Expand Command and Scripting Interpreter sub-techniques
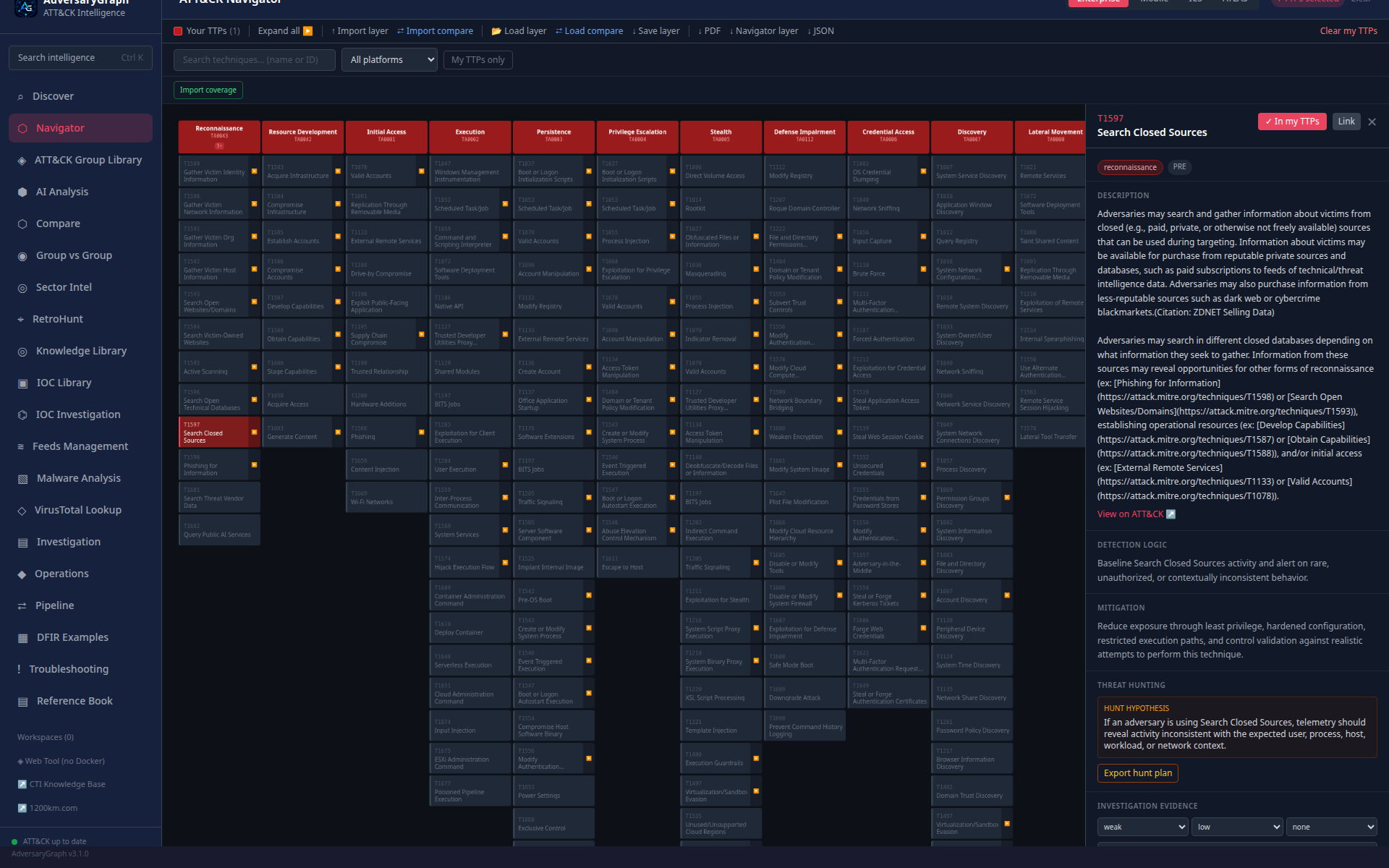This screenshot has height=868, width=1389. tap(505, 237)
